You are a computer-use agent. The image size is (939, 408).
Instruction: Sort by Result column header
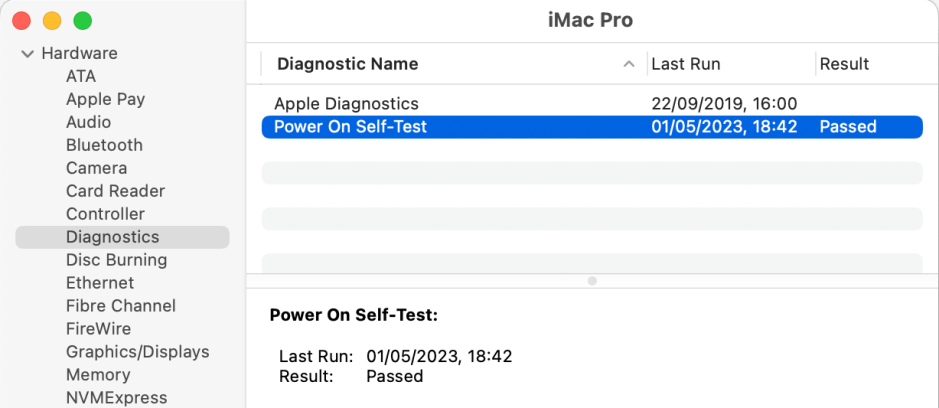pos(844,64)
